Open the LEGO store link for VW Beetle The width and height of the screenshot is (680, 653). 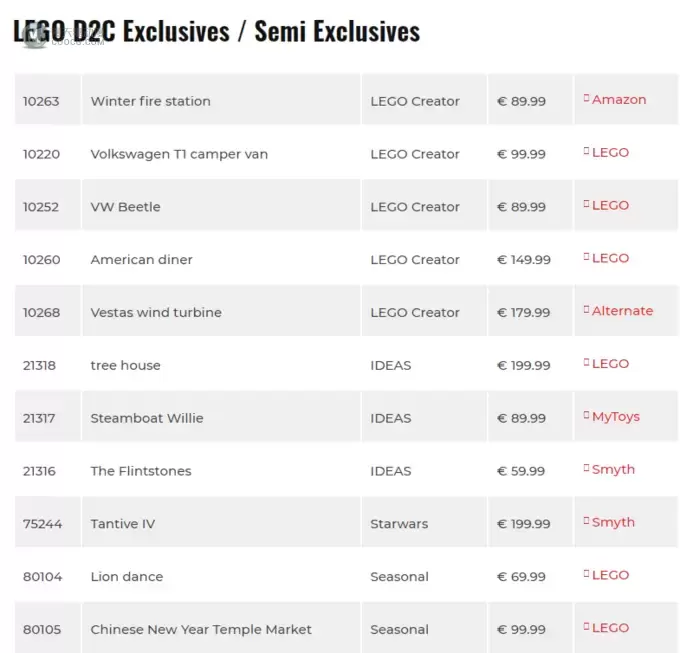(610, 206)
